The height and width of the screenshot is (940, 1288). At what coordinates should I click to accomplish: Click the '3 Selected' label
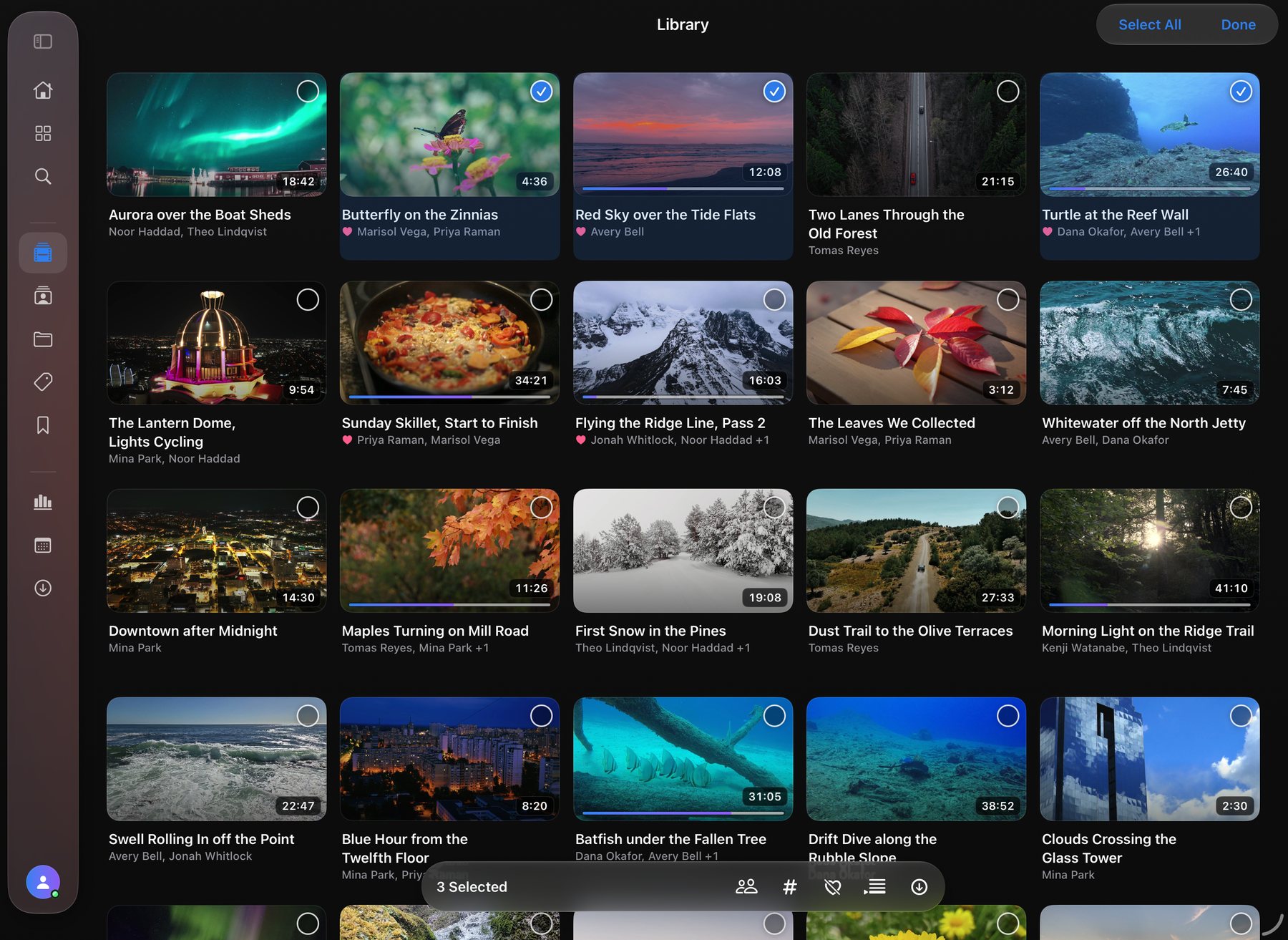[x=472, y=887]
